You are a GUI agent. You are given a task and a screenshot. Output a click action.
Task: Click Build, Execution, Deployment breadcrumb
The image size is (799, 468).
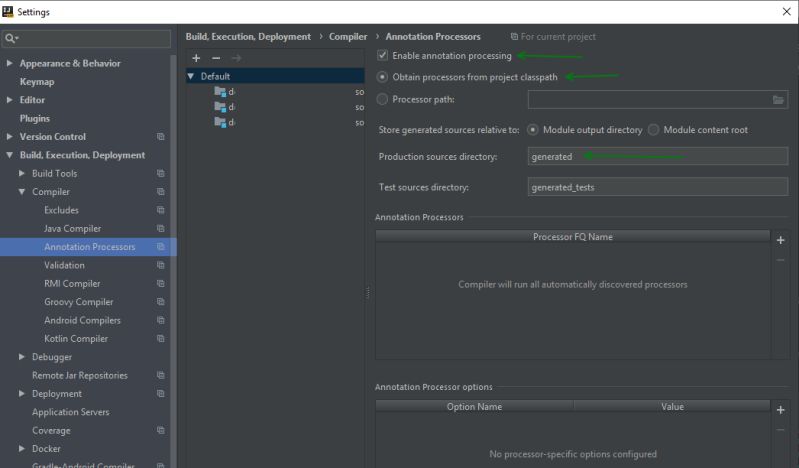248,37
